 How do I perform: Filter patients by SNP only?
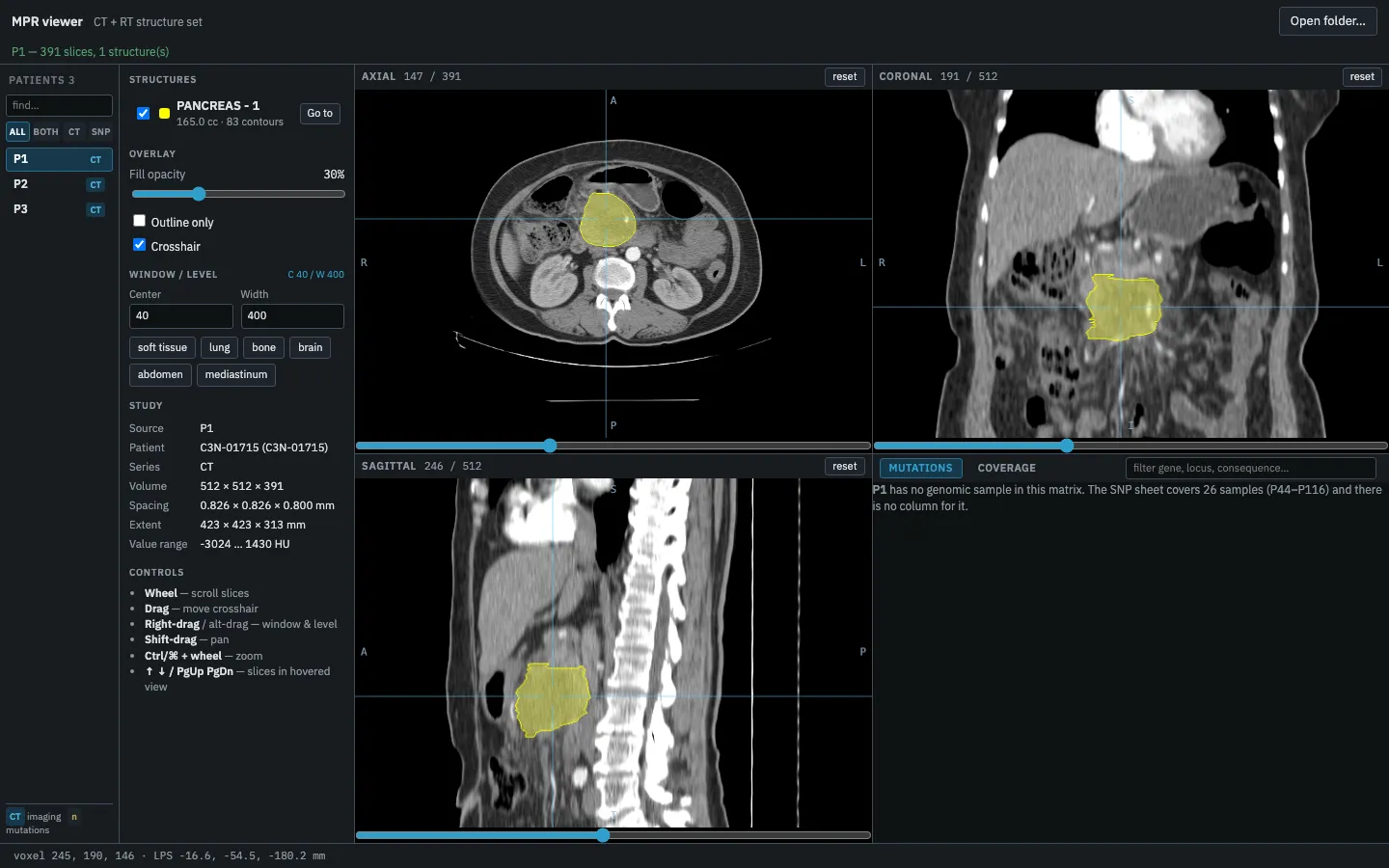[x=101, y=132]
